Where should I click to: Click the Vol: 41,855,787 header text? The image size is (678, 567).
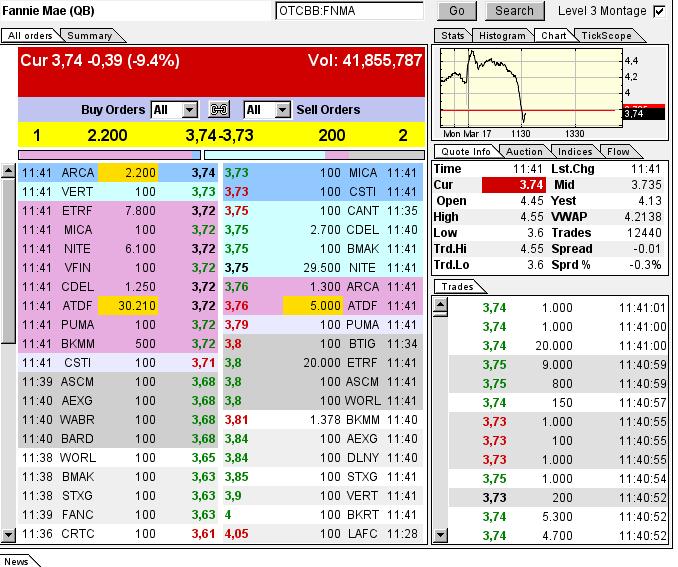[365, 61]
